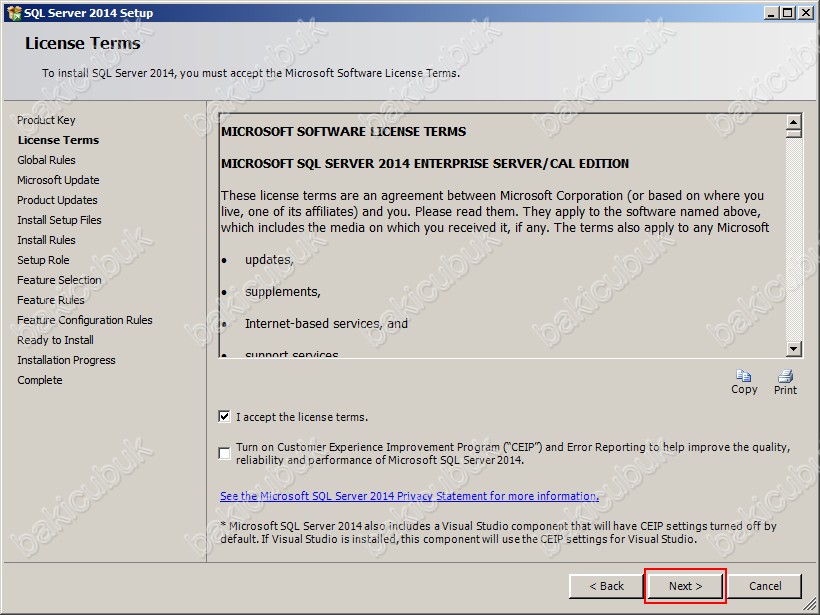Select the Installation Progress step
The width and height of the screenshot is (820, 615).
click(66, 360)
